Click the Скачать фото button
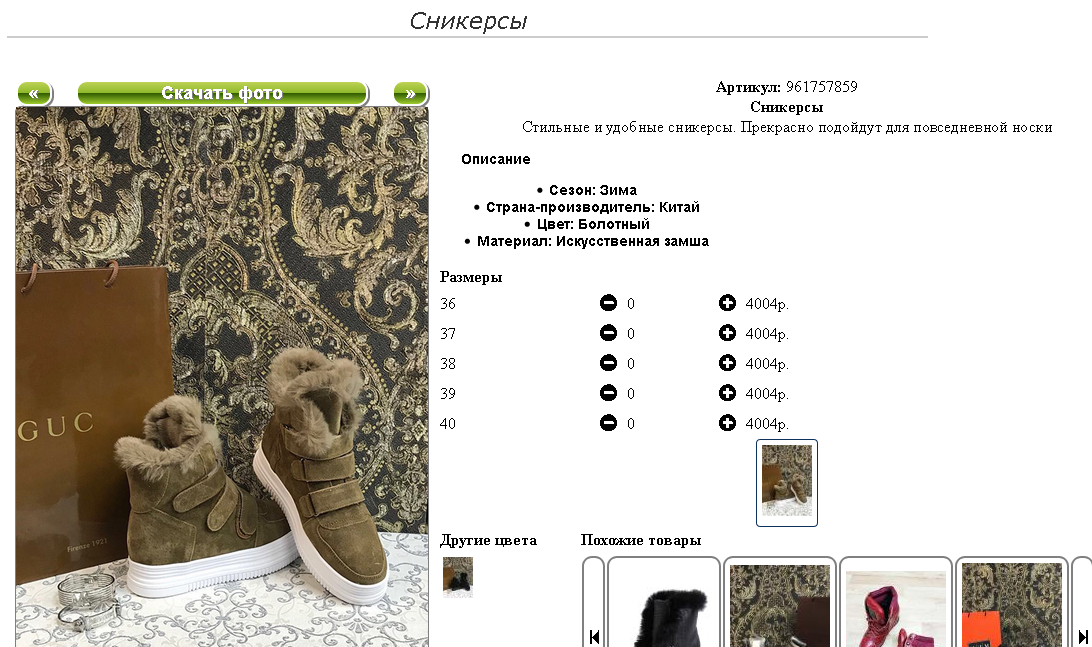 [x=222, y=93]
